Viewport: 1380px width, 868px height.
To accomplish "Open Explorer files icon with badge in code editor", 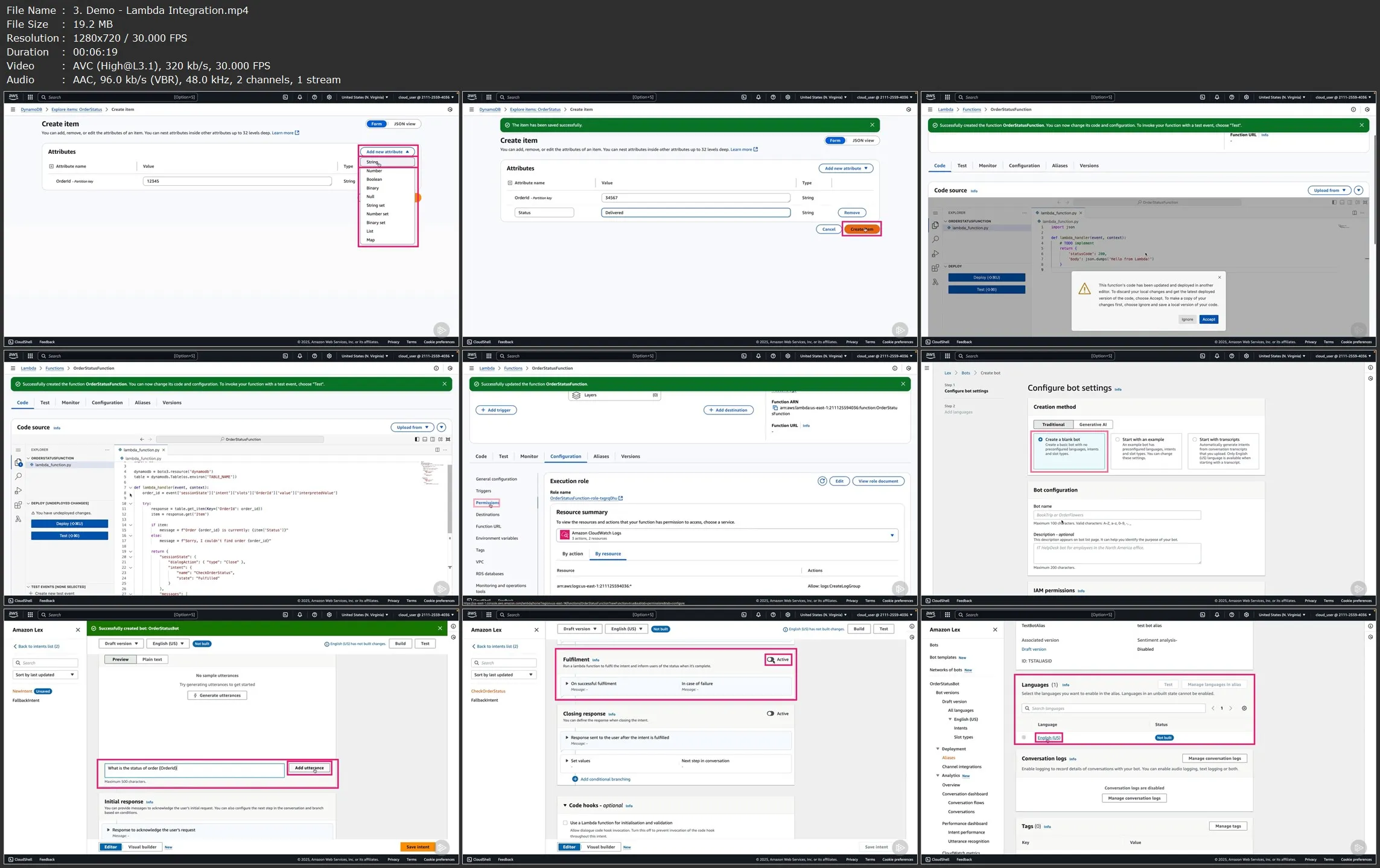I will tap(18, 463).
